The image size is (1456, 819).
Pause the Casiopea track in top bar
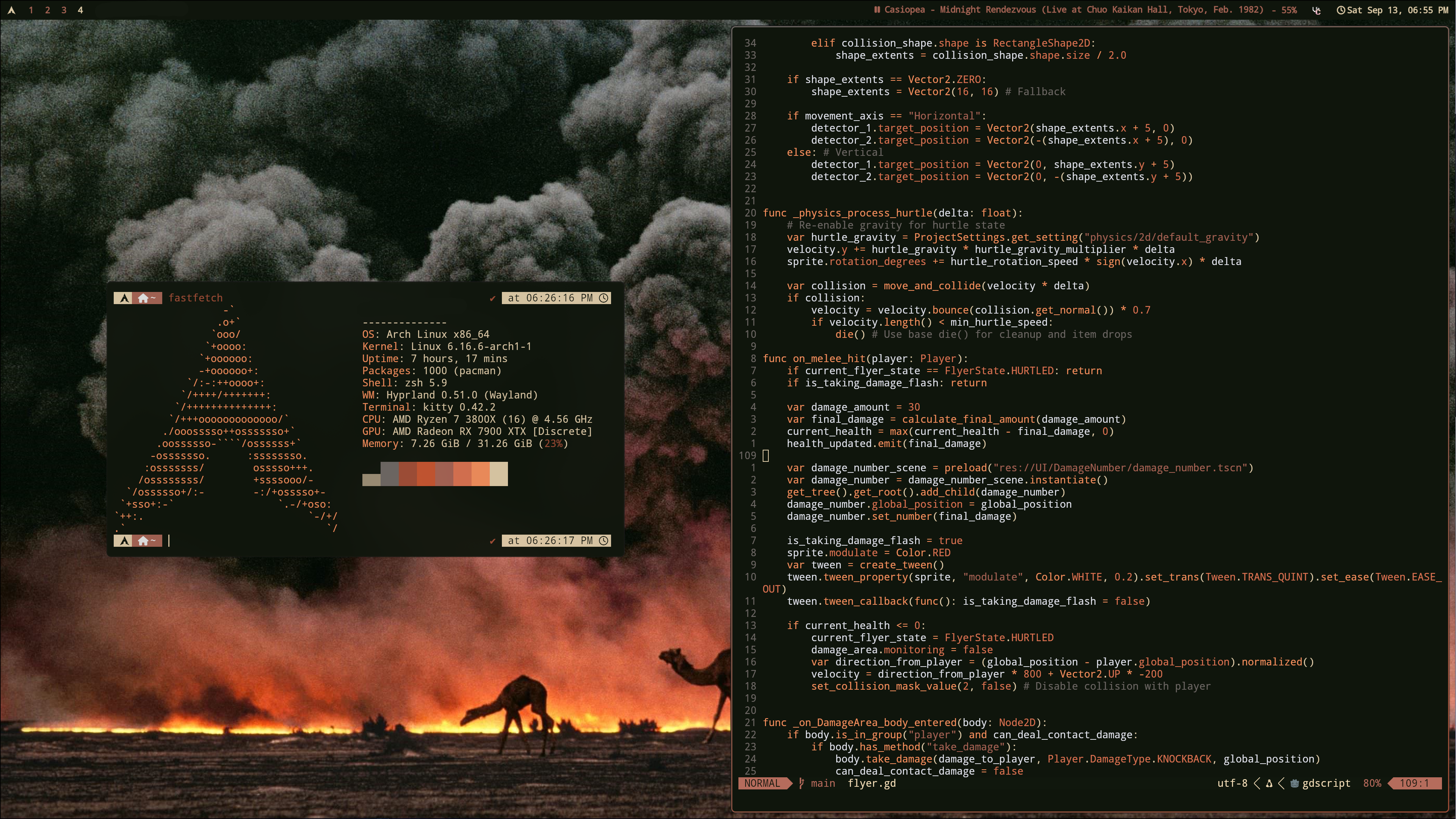point(877,9)
